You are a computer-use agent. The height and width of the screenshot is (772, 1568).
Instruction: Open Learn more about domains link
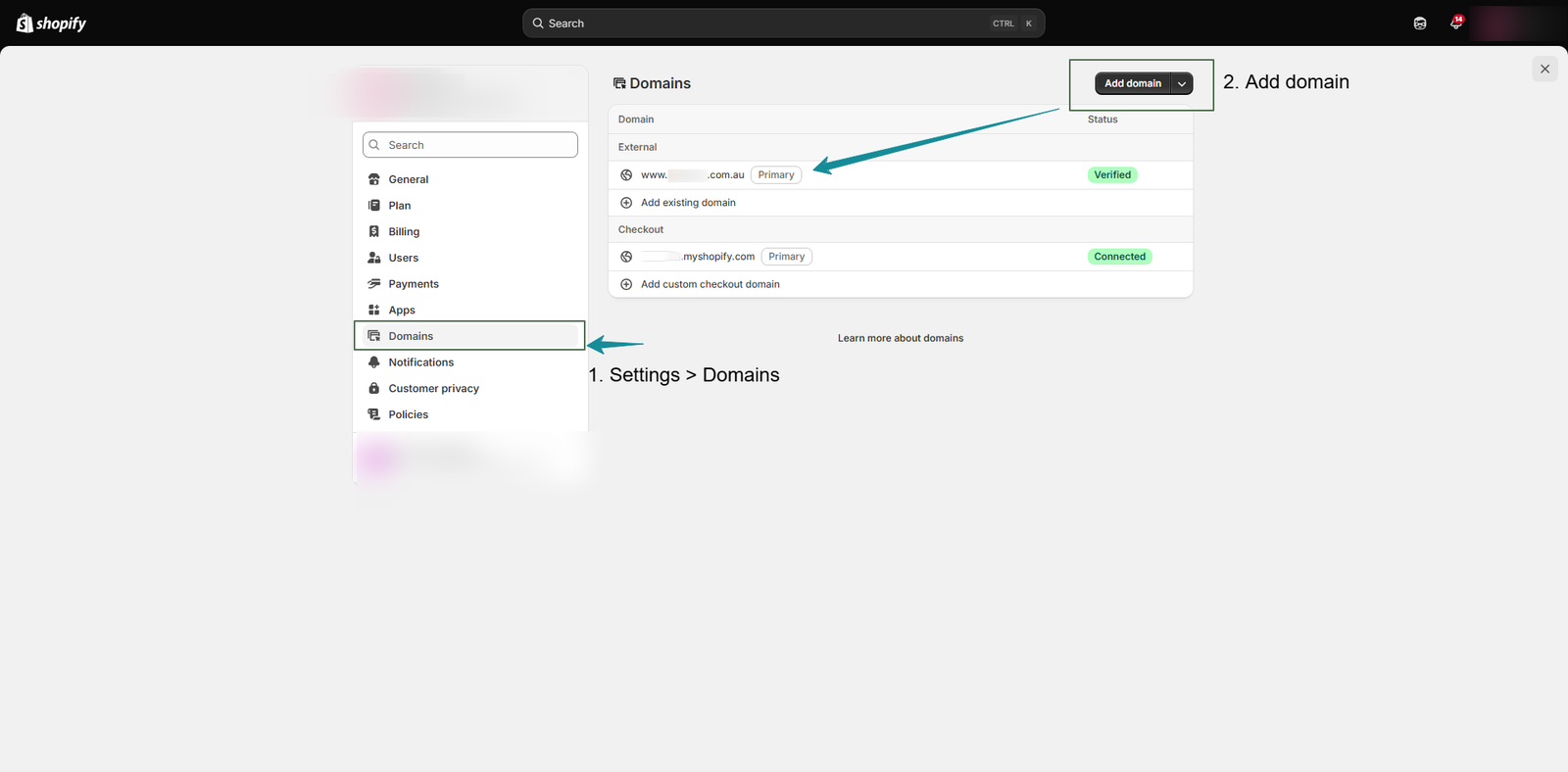[901, 338]
